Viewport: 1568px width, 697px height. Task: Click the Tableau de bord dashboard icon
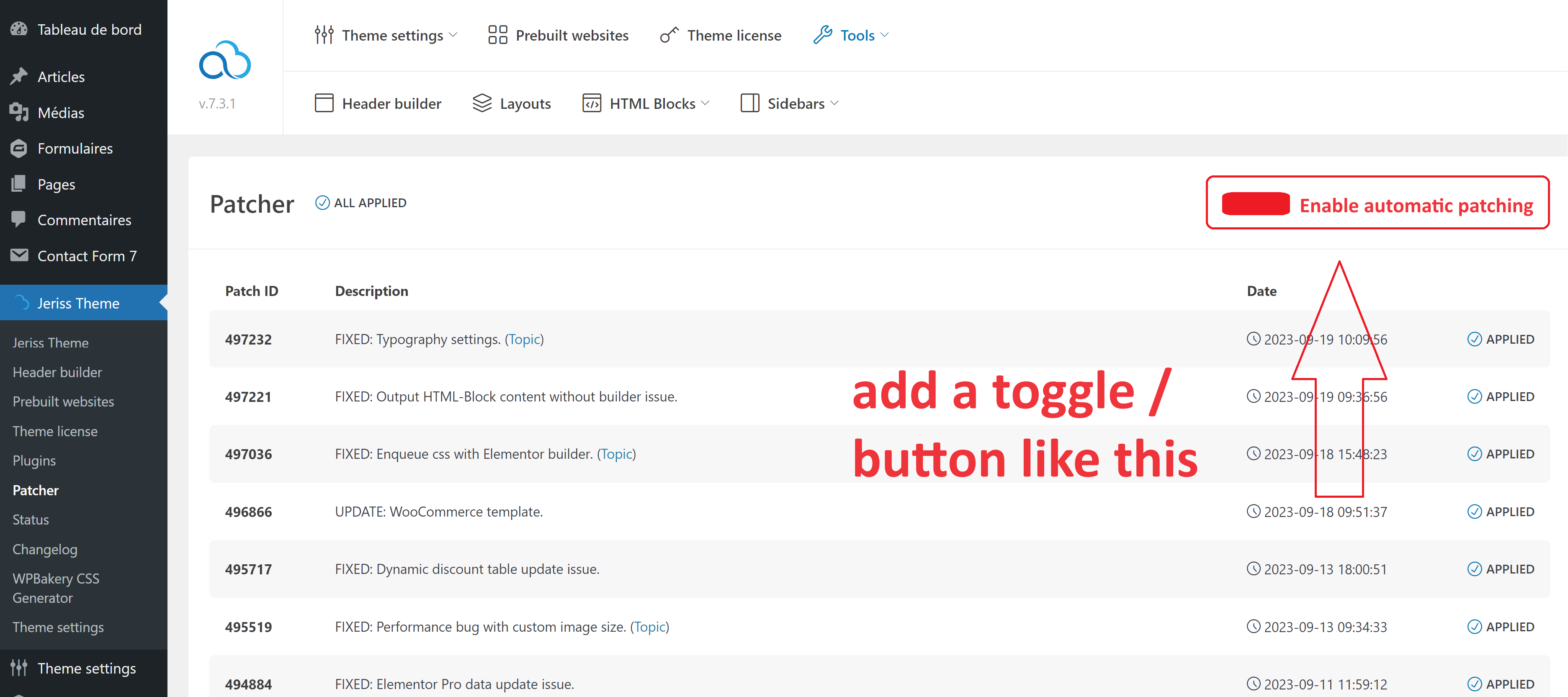click(19, 29)
